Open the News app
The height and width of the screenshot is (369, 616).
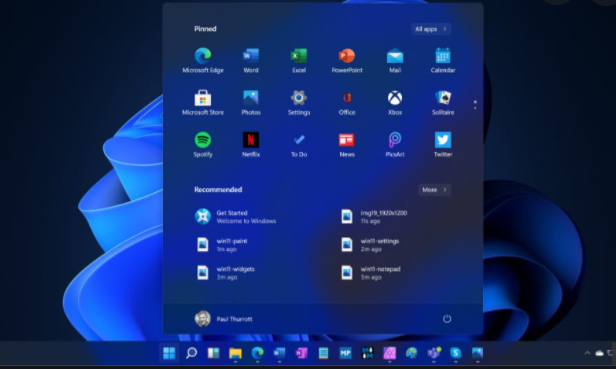click(x=347, y=145)
